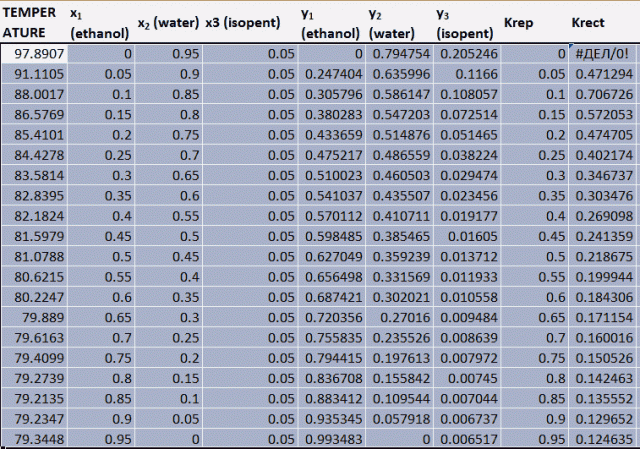640x449 pixels.
Task: Select the temperature cell 79.889
Action: pos(33,318)
